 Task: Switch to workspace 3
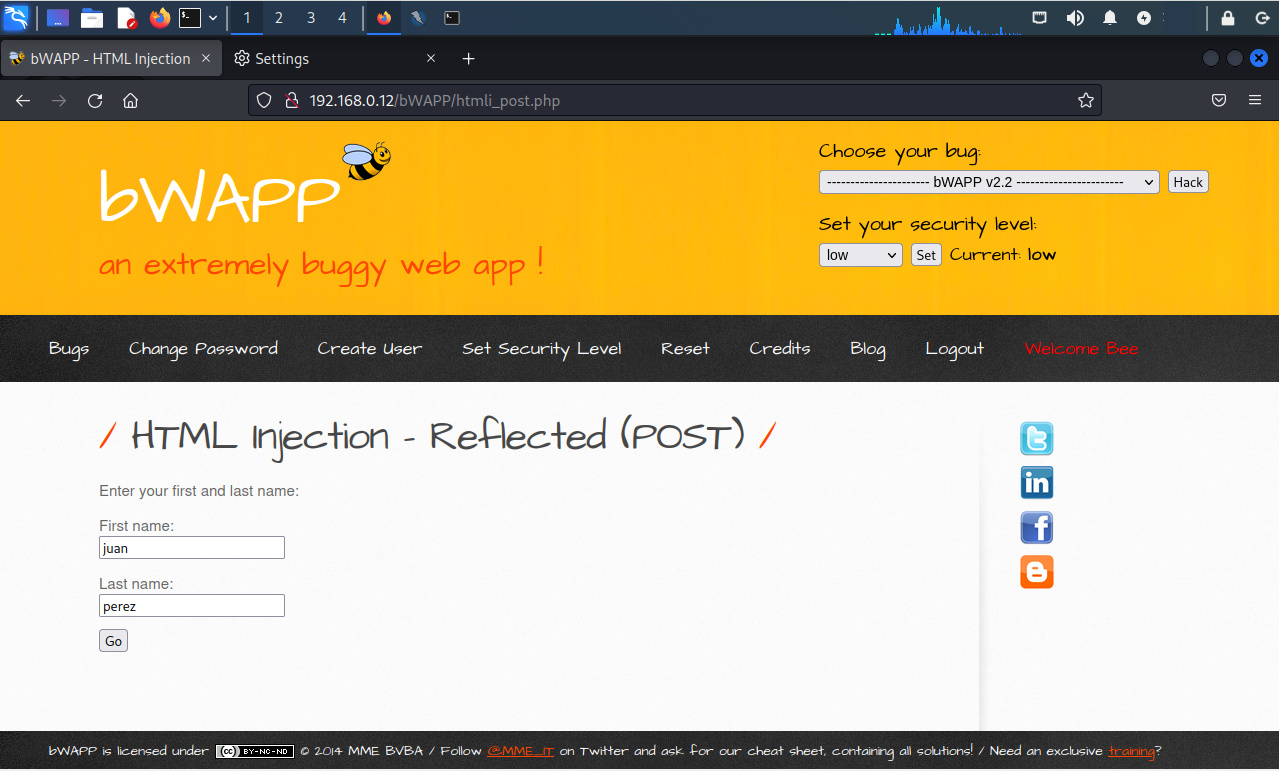point(311,18)
